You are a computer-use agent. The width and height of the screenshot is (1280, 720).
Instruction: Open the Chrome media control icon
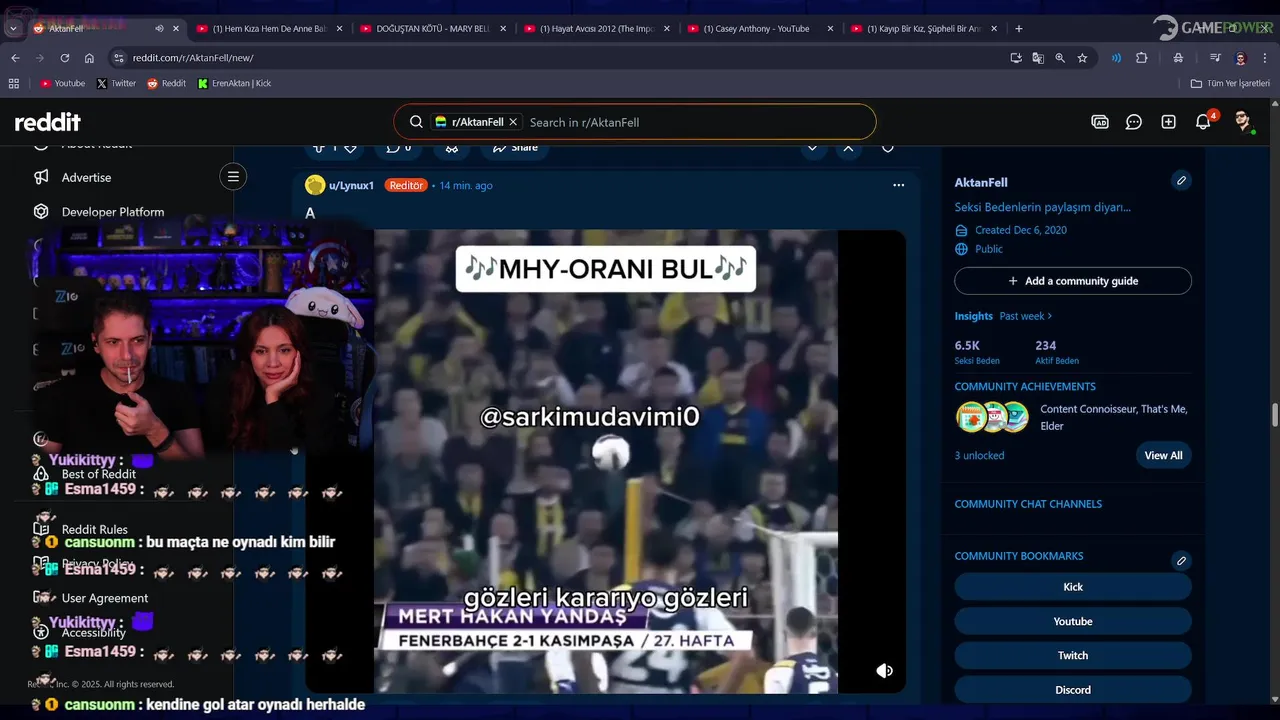click(1215, 58)
